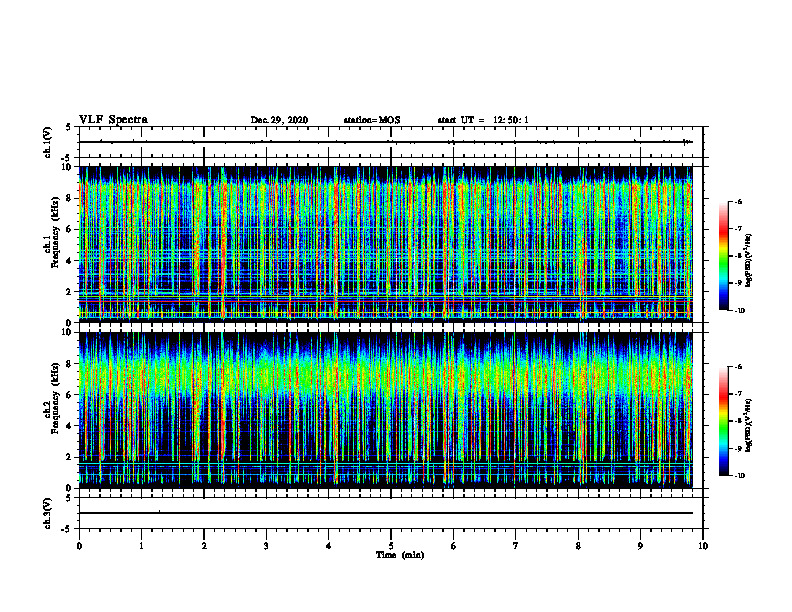This screenshot has height=612, width=792.
Task: Click the '-6' label on ch.2 colorbar
Action: (x=738, y=367)
